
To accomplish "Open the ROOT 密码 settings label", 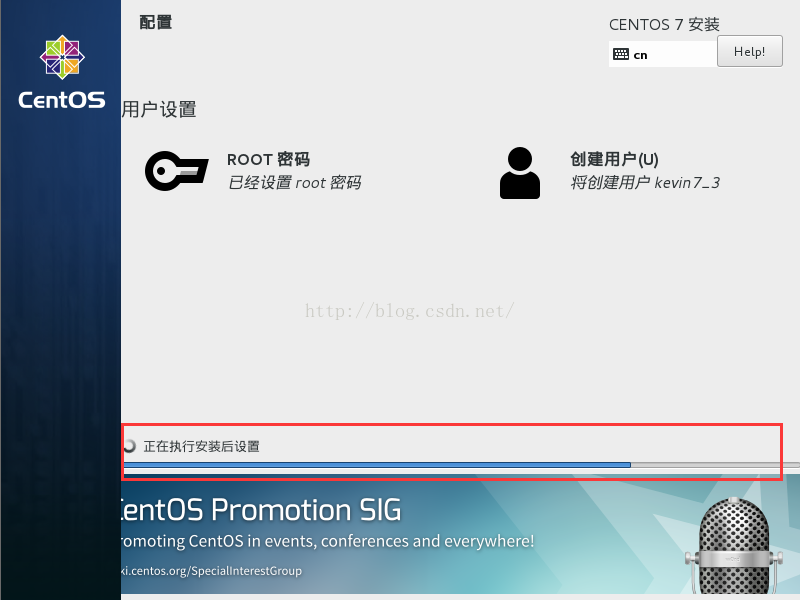I will pos(268,159).
